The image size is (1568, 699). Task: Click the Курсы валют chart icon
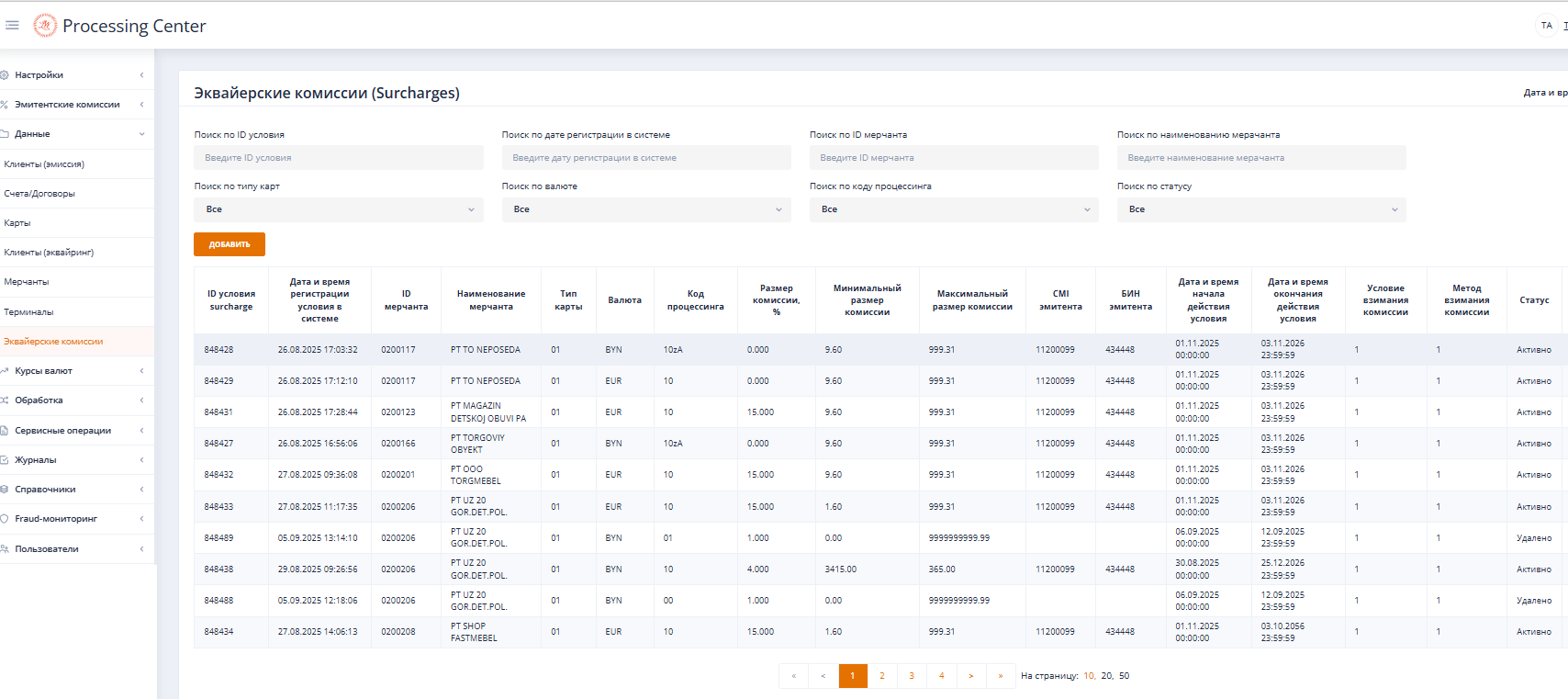coord(5,371)
